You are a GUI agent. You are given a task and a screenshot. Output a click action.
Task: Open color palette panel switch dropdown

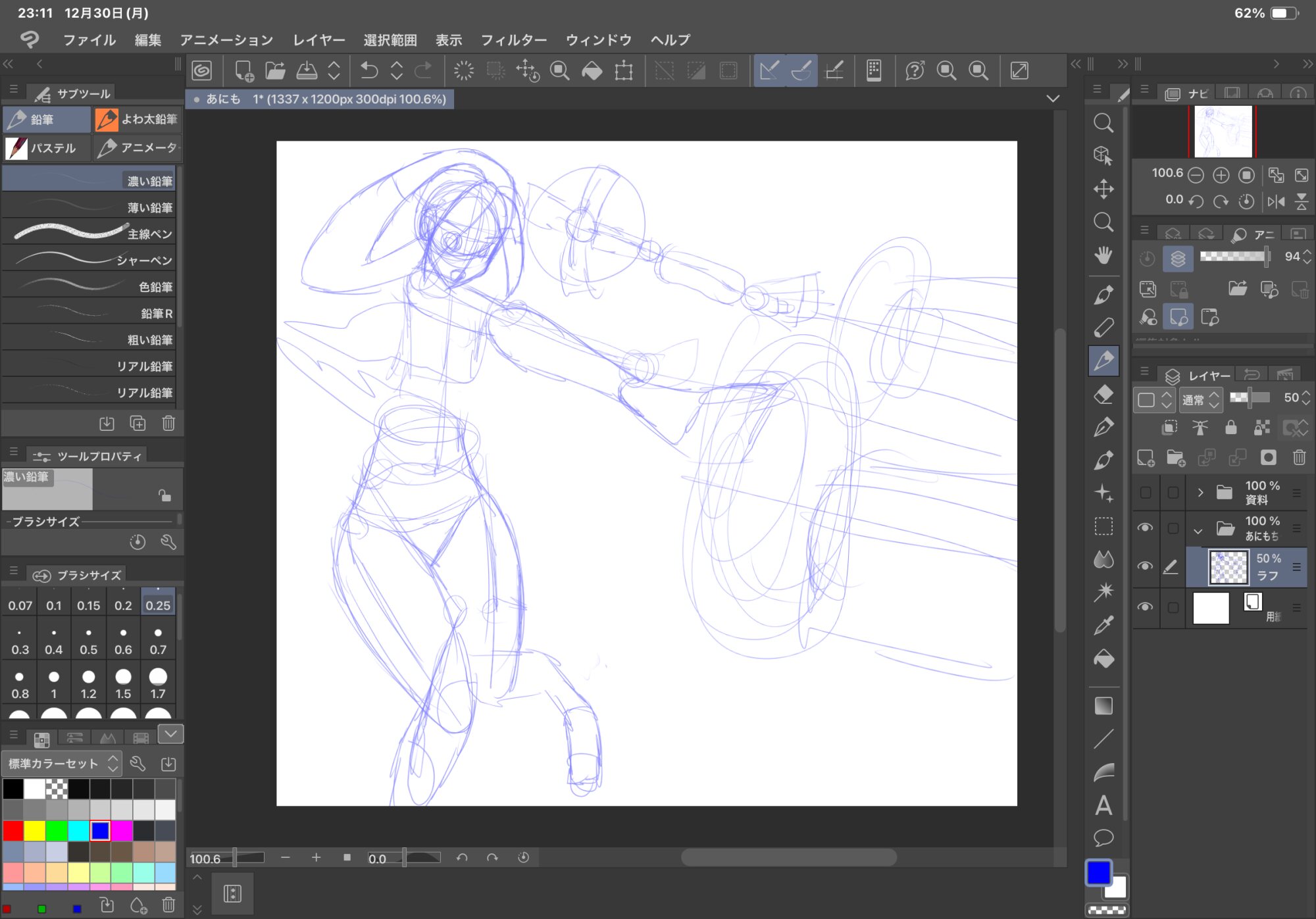[170, 733]
